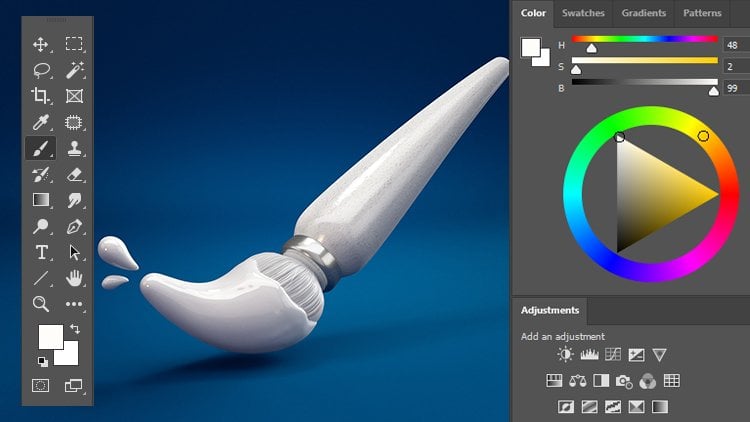Toggle Quick Mask mode
Image resolution: width=750 pixels, height=422 pixels.
point(40,385)
